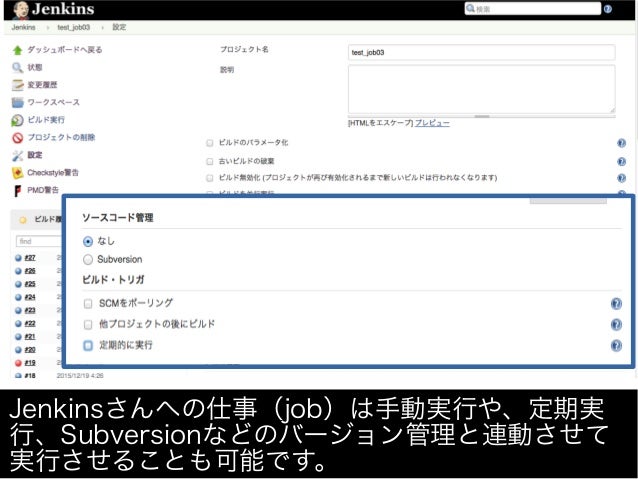
Task: Click test_job03 breadcrumb item
Action: click(x=74, y=27)
